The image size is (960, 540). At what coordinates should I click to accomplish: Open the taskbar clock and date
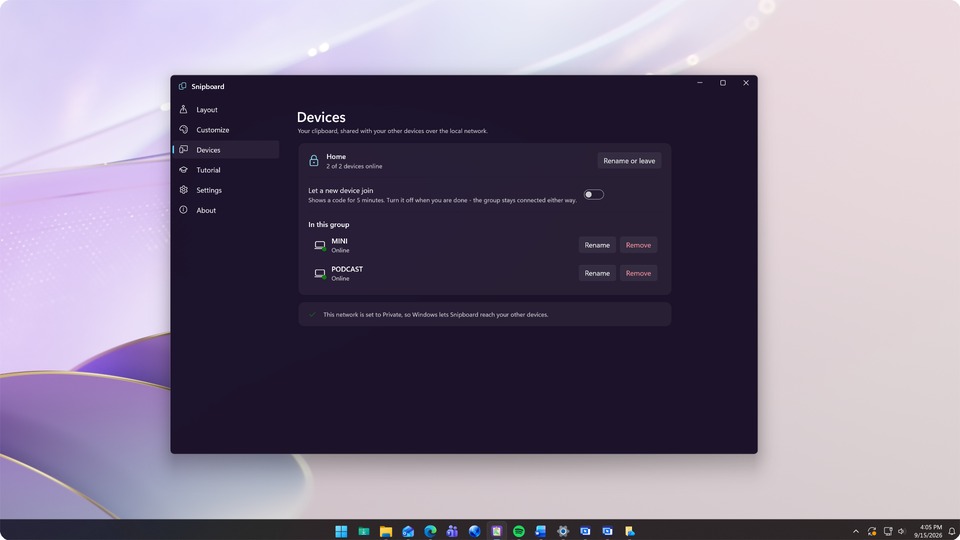[928, 531]
